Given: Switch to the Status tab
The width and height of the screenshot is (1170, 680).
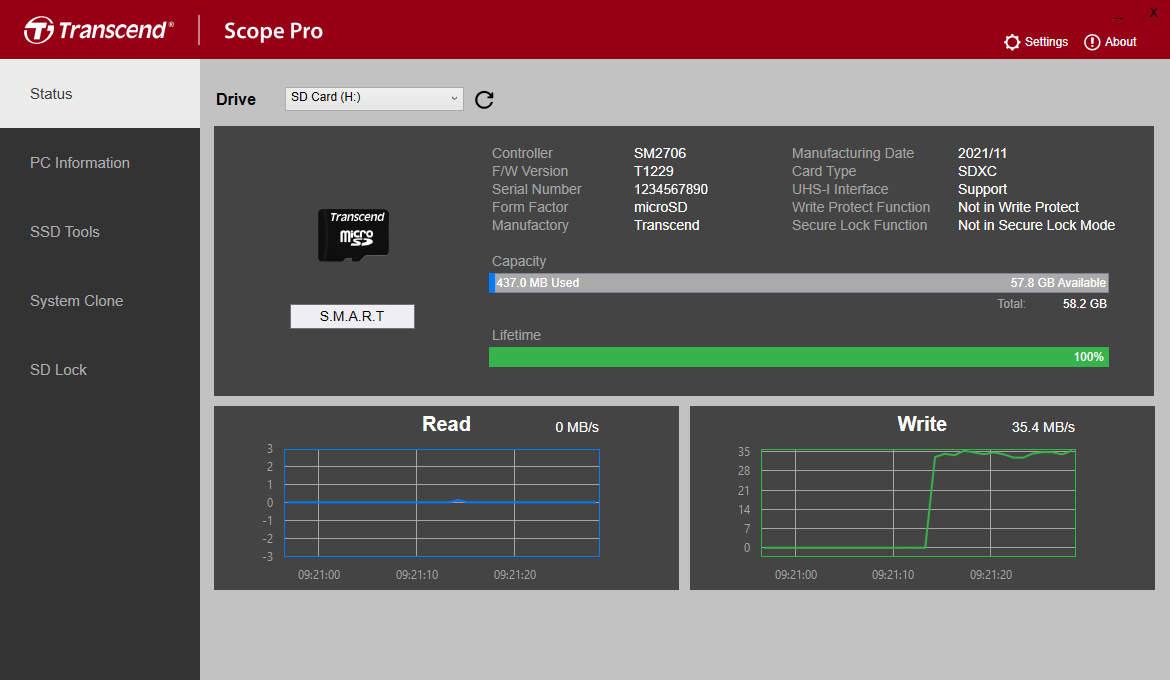Looking at the screenshot, I should point(100,94).
